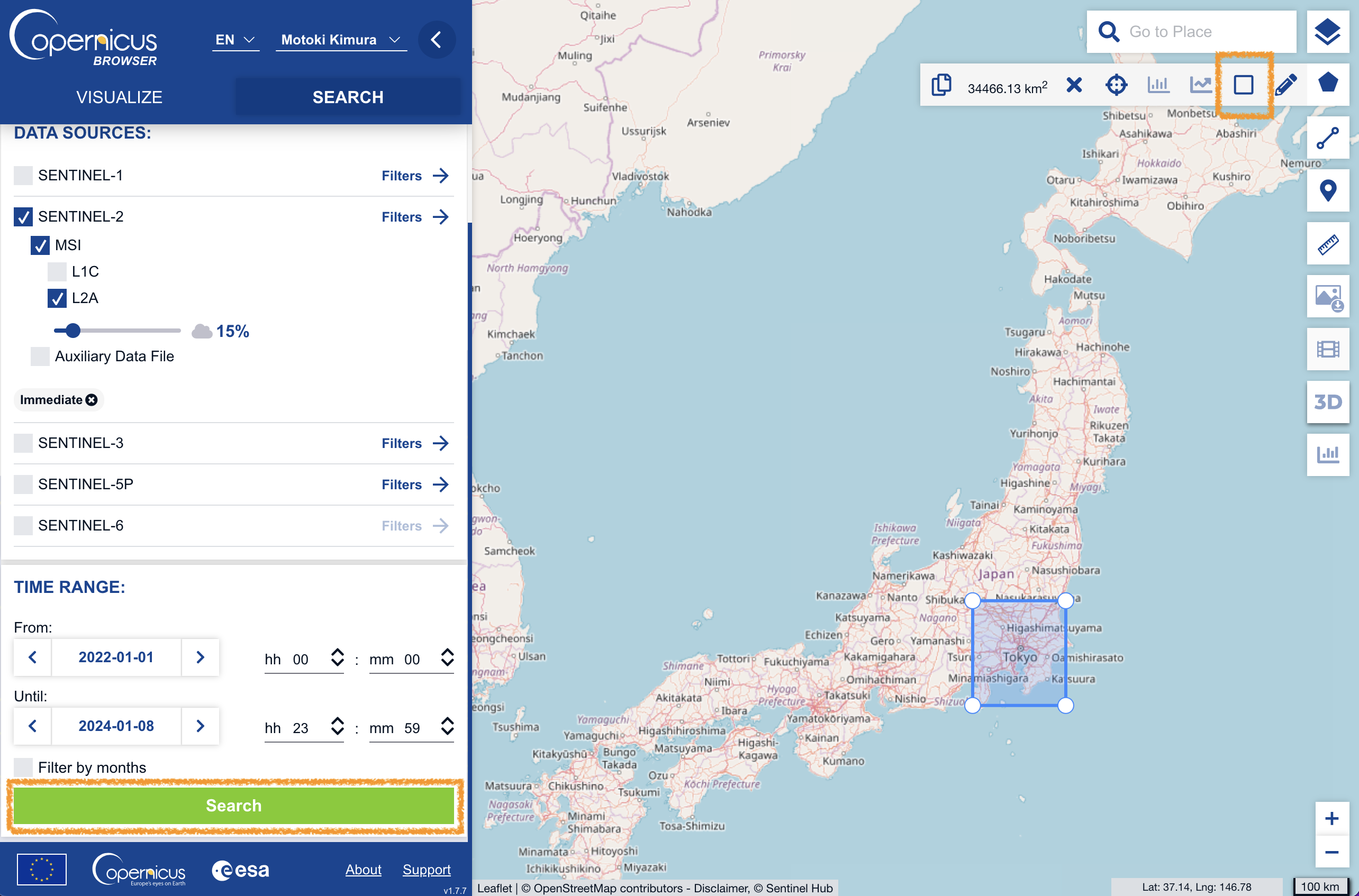Uncheck the L2A product checkbox
This screenshot has height=896, width=1359.
point(57,298)
